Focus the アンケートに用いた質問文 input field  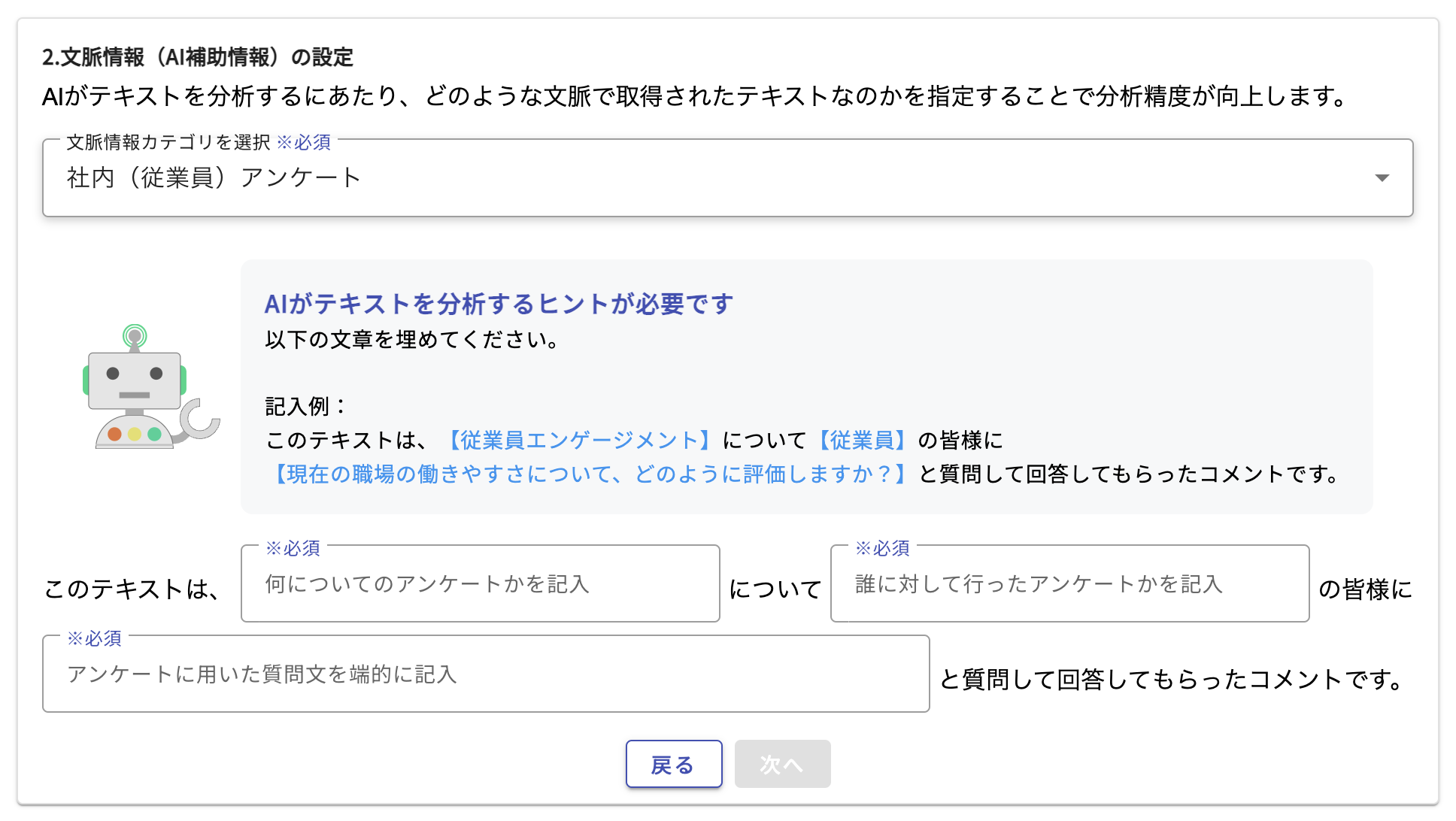(485, 674)
